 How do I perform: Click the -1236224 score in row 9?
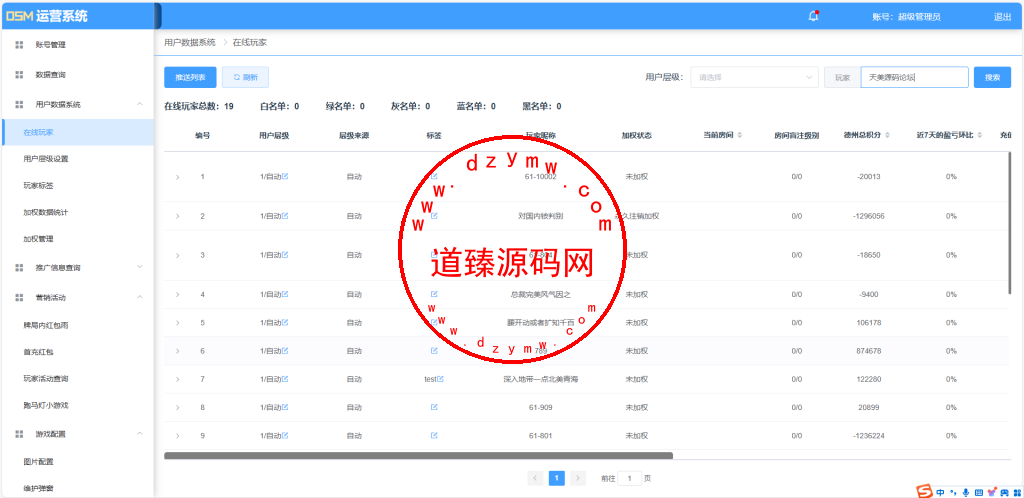click(871, 435)
